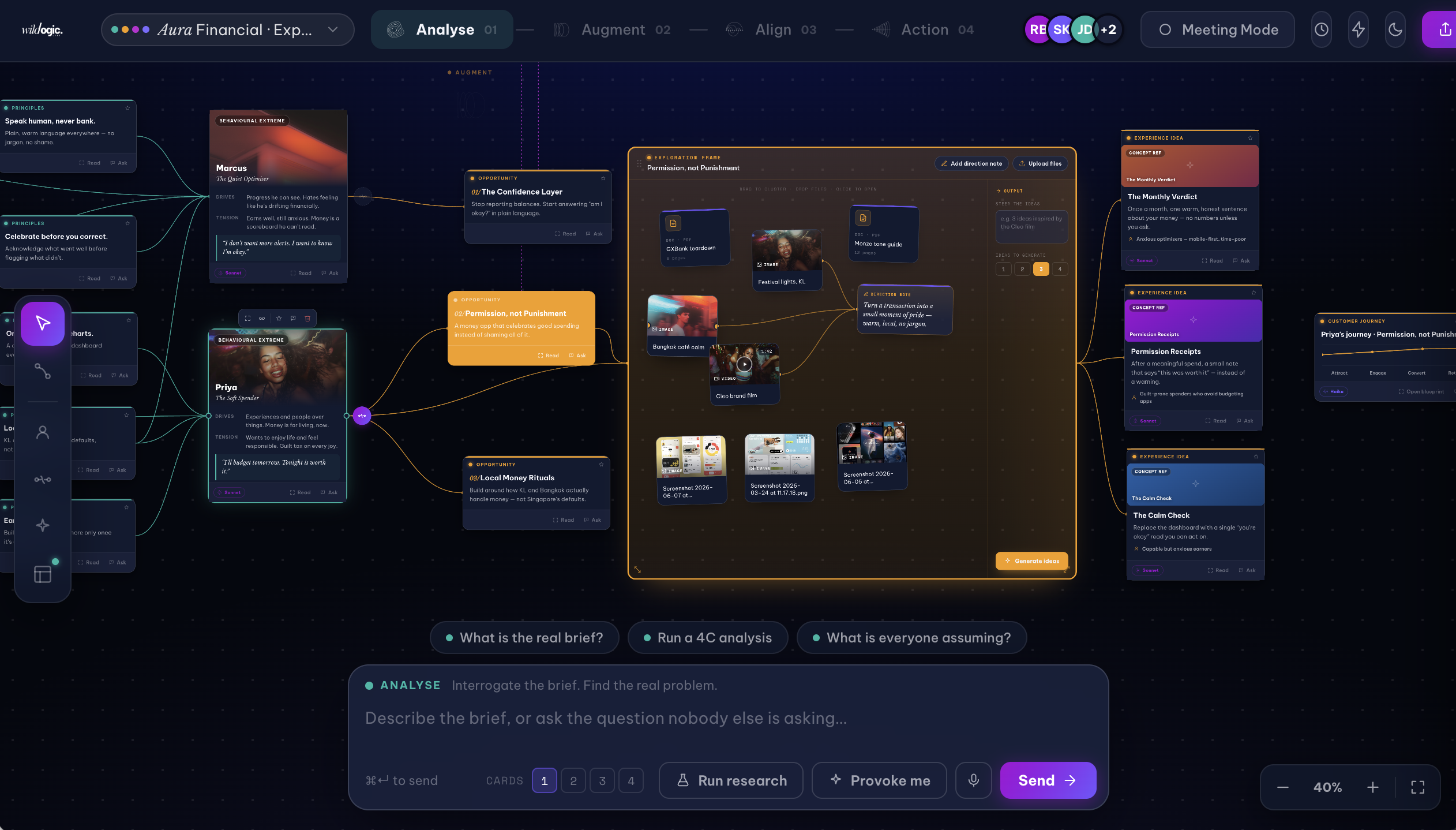Select the branch node tool in left toolbar
The image size is (1456, 830).
(x=43, y=479)
